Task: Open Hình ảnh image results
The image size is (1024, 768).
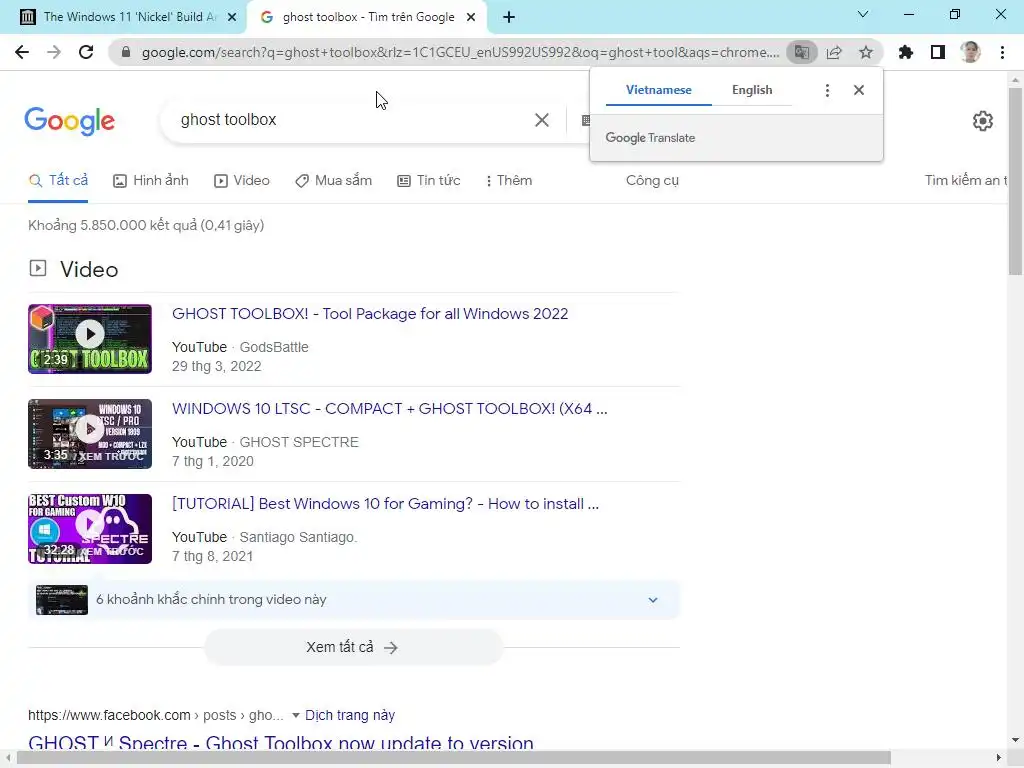Action: click(x=151, y=181)
